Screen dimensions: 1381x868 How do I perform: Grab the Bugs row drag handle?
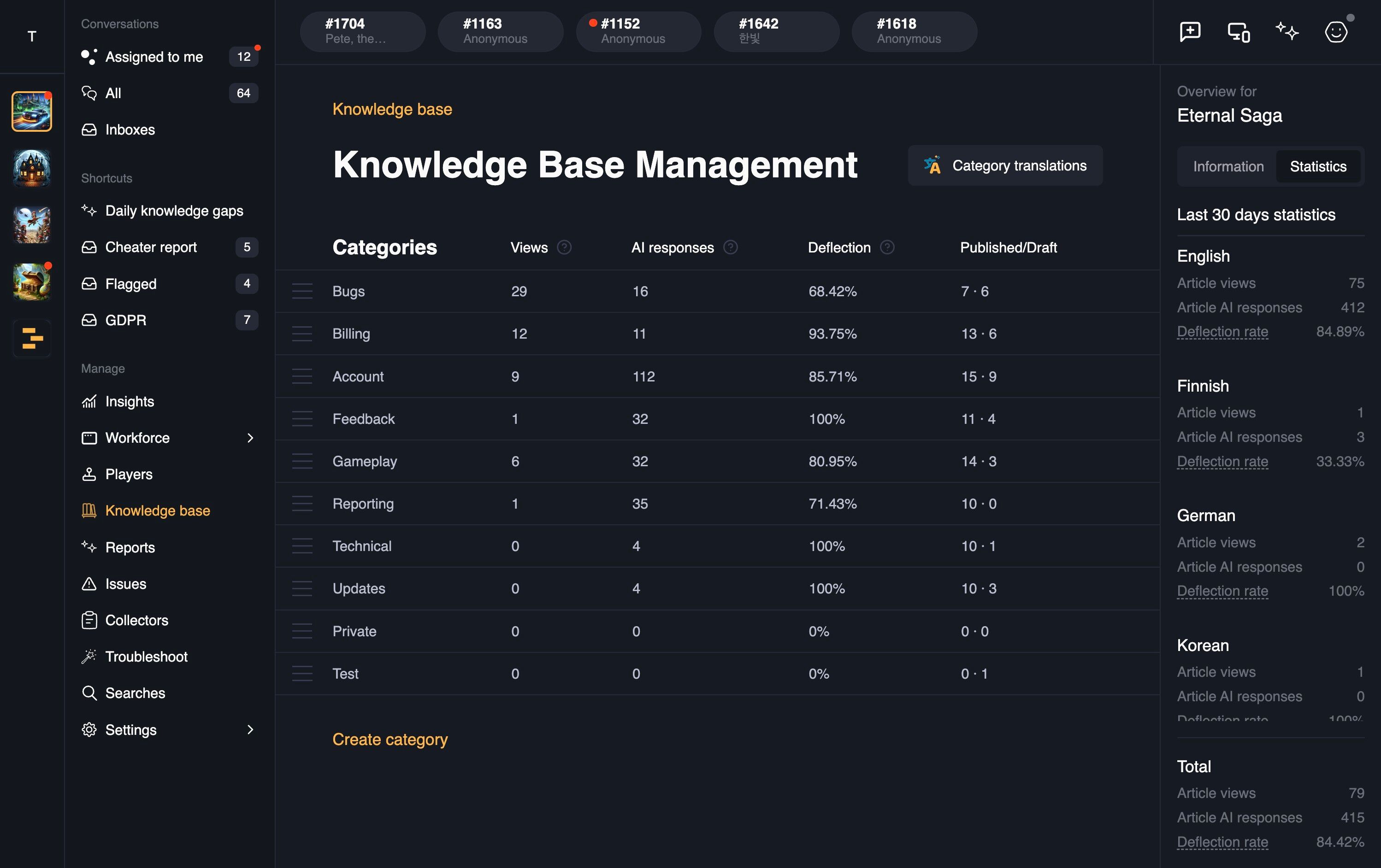pyautogui.click(x=302, y=291)
